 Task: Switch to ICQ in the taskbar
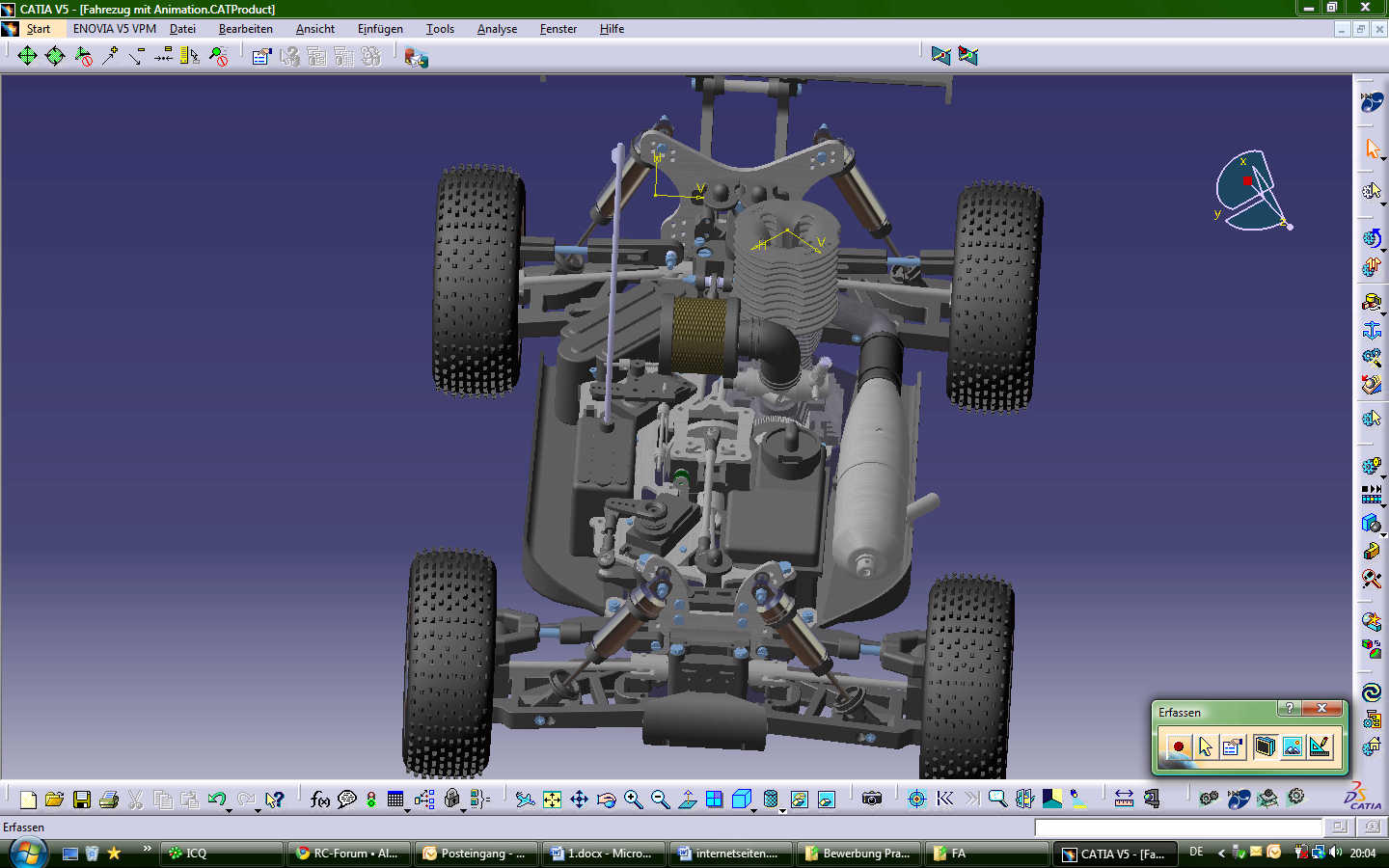pos(222,853)
